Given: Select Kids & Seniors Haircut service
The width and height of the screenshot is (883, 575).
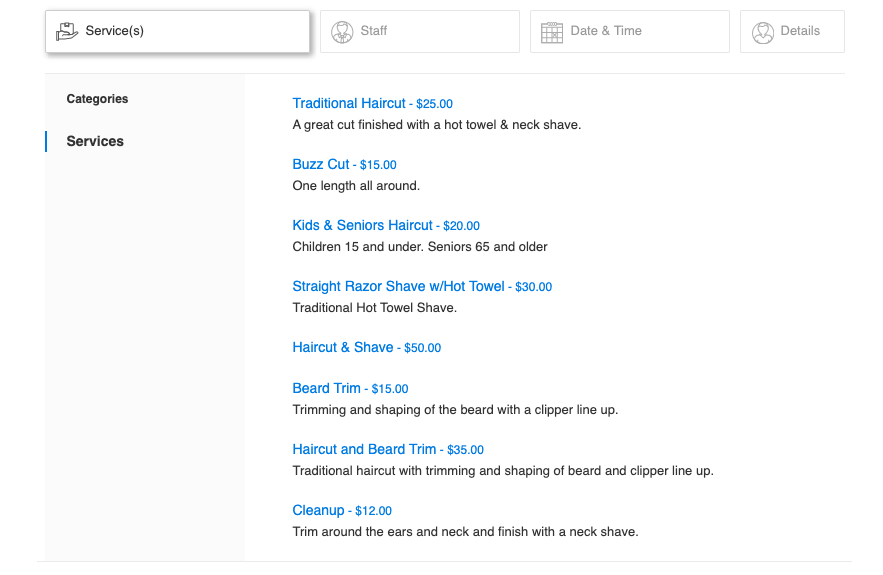Looking at the screenshot, I should click(x=362, y=225).
